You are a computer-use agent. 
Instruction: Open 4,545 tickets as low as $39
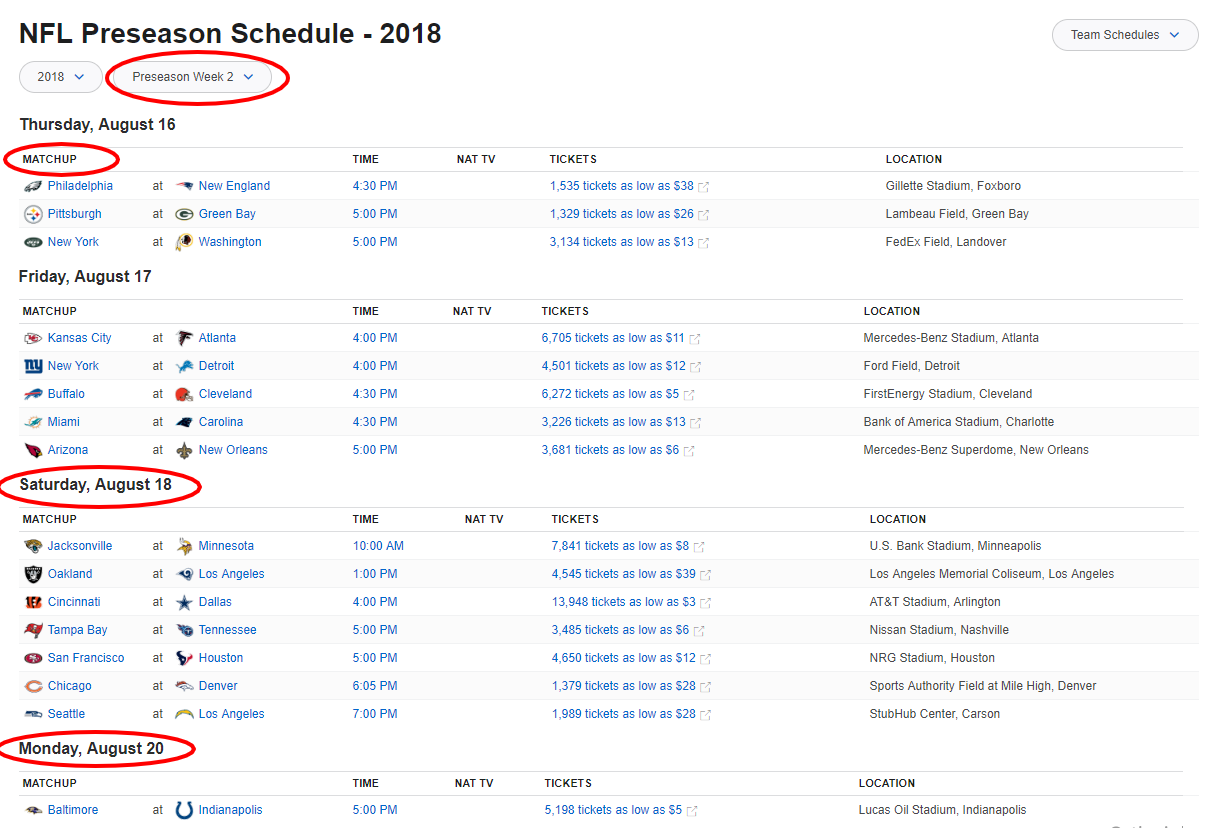(624, 574)
